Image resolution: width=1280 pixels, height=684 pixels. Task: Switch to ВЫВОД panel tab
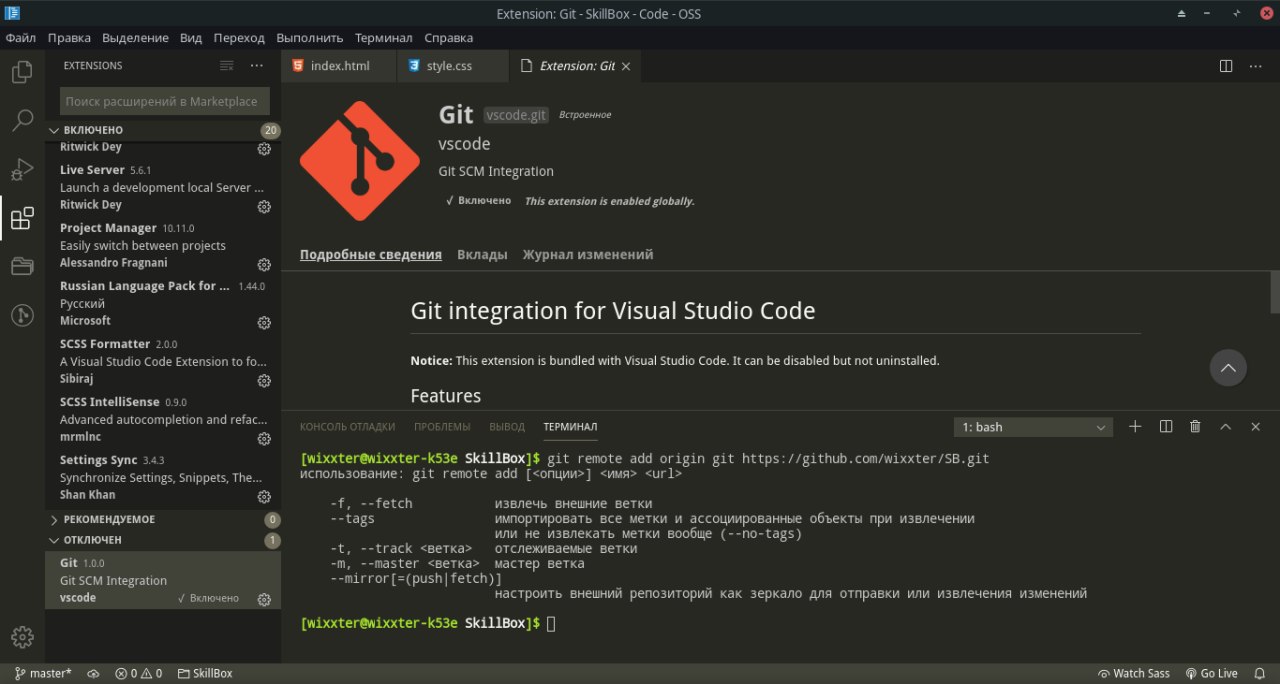coord(507,427)
